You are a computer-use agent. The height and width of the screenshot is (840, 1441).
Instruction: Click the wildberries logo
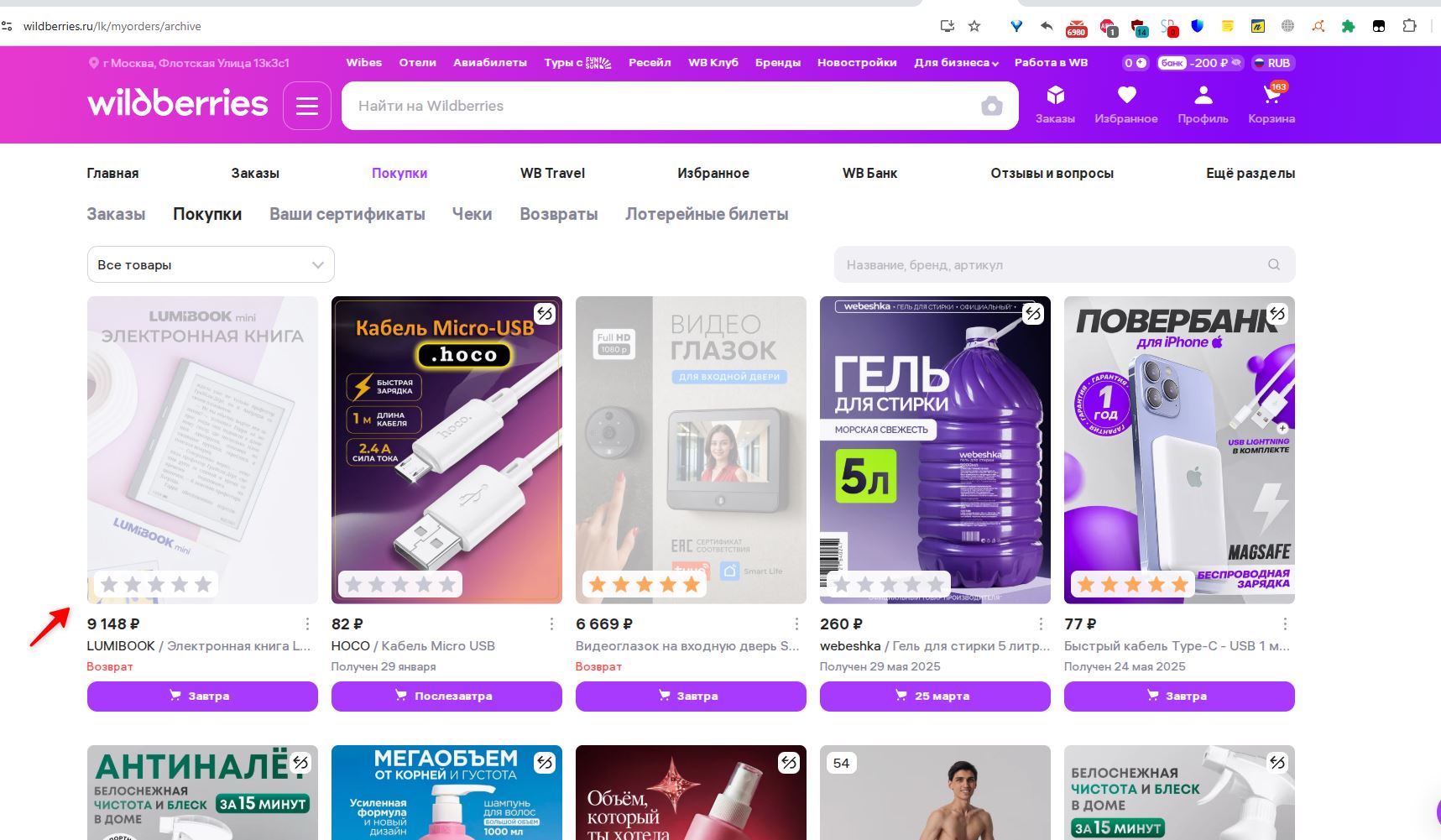[178, 103]
